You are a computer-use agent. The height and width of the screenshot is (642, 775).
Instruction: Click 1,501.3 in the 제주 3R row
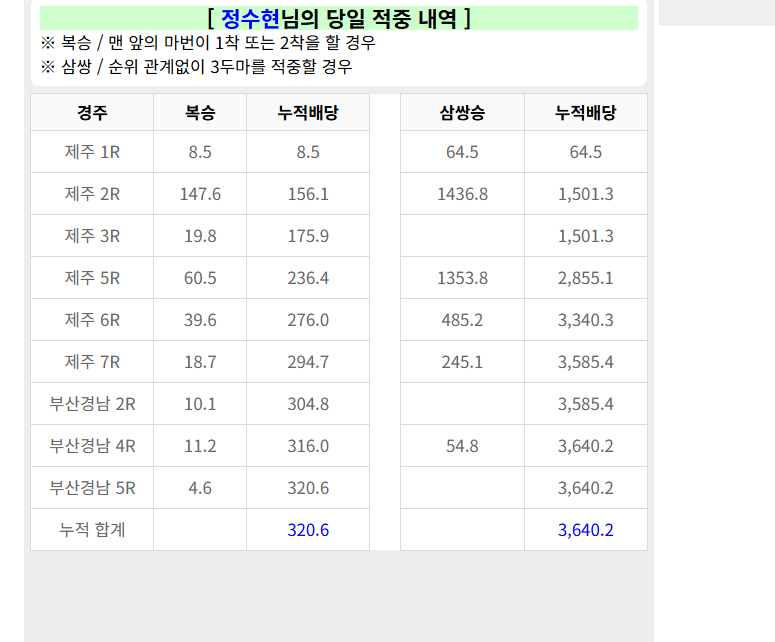[x=586, y=236]
